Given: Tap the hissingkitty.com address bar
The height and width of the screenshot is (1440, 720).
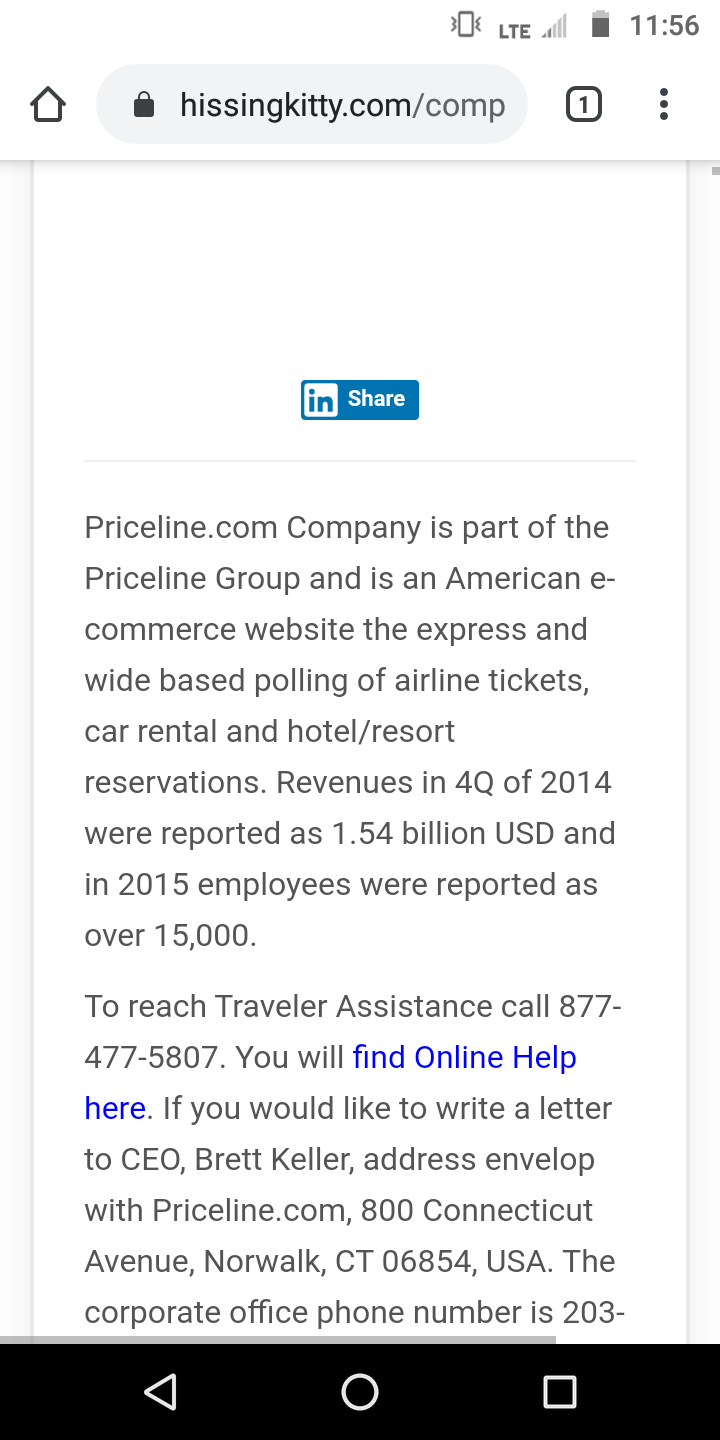Looking at the screenshot, I should (x=340, y=105).
